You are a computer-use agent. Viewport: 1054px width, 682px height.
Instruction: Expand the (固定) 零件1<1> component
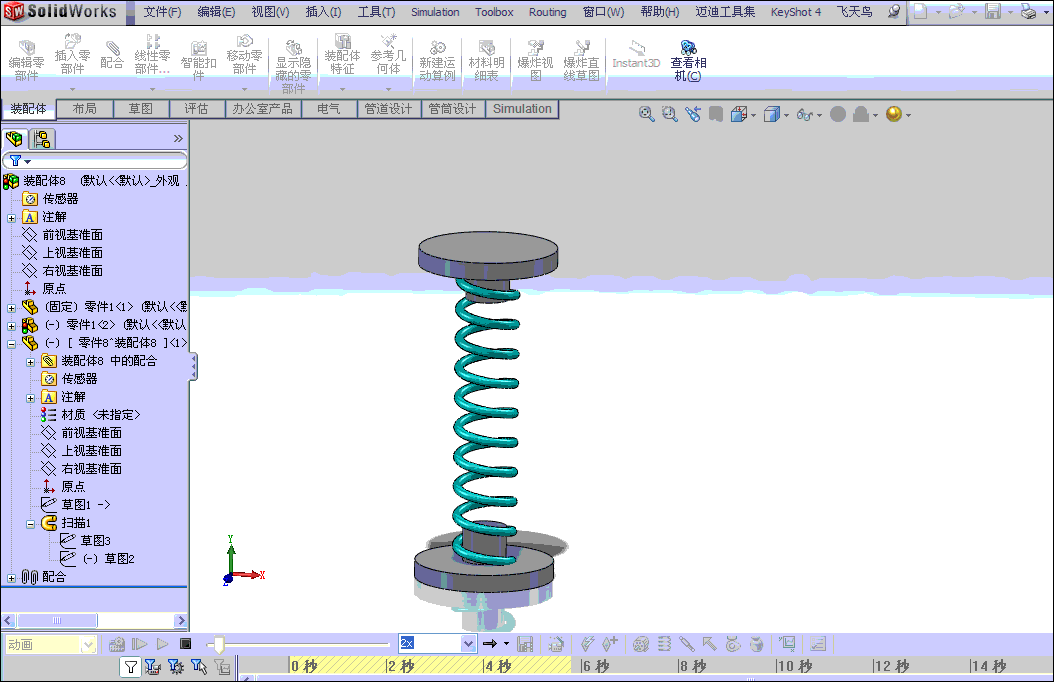click(11, 308)
